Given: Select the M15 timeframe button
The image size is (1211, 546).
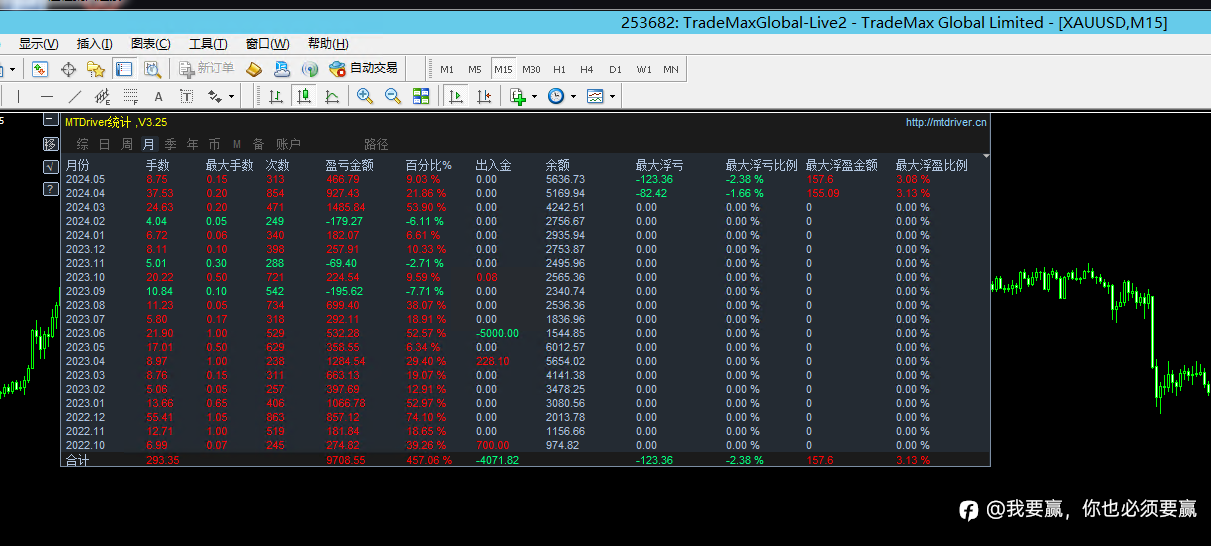Looking at the screenshot, I should tap(503, 69).
